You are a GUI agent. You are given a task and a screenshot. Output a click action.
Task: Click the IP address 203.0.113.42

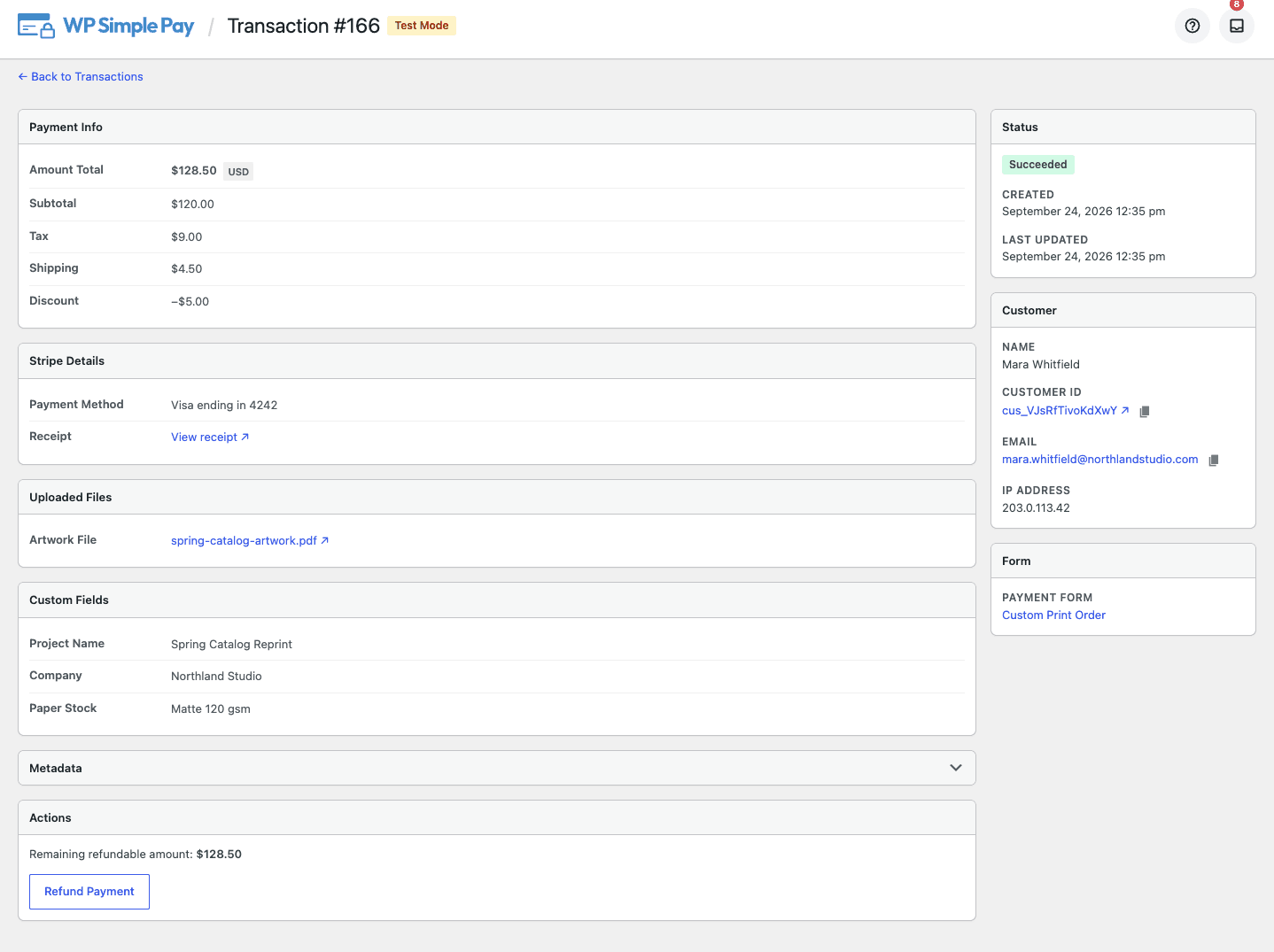(1036, 508)
